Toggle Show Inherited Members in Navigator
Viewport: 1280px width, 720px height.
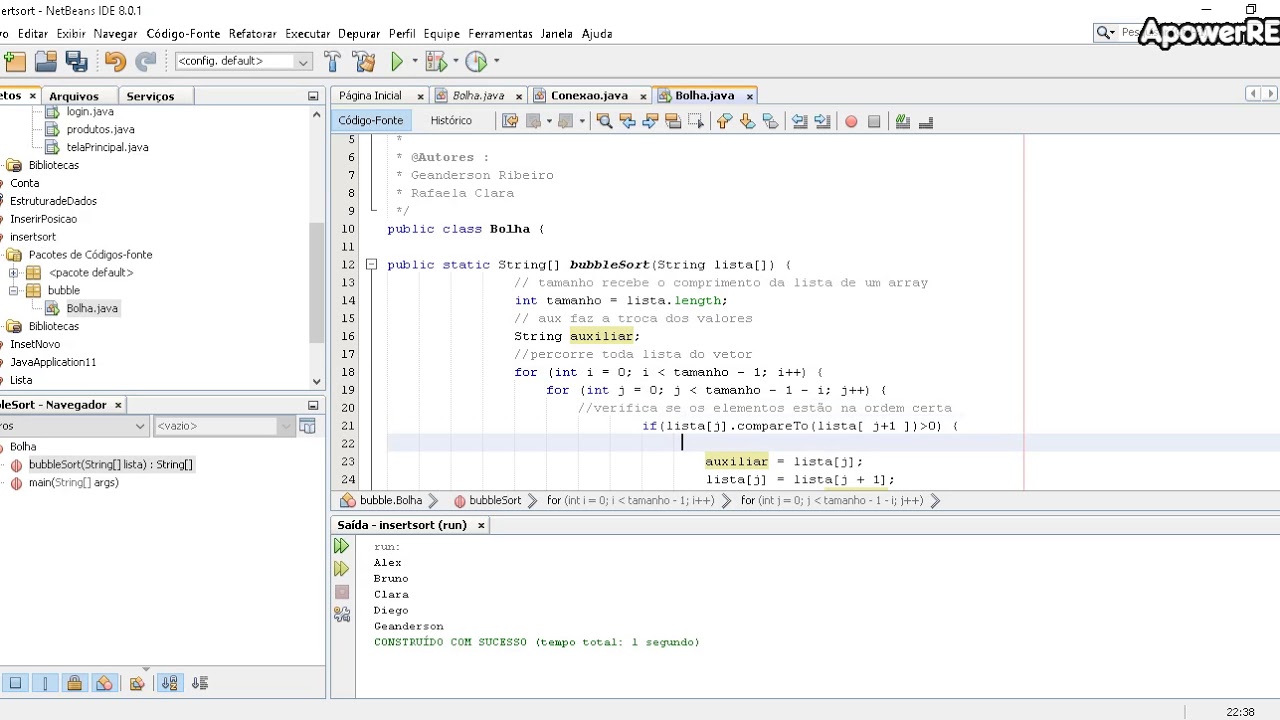15,683
